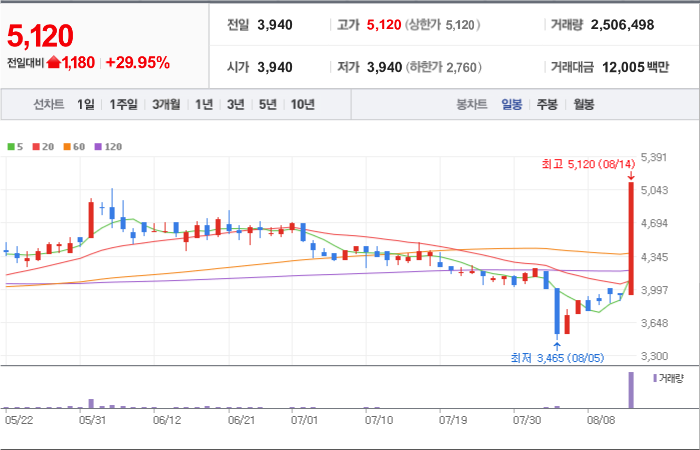Click the 5,391 price axis label
This screenshot has height=450, width=700.
[654, 157]
